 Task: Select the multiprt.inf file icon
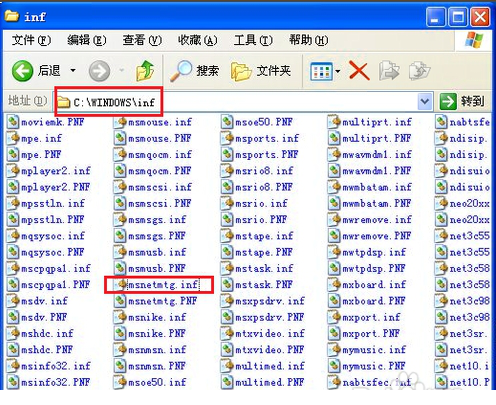(334, 122)
